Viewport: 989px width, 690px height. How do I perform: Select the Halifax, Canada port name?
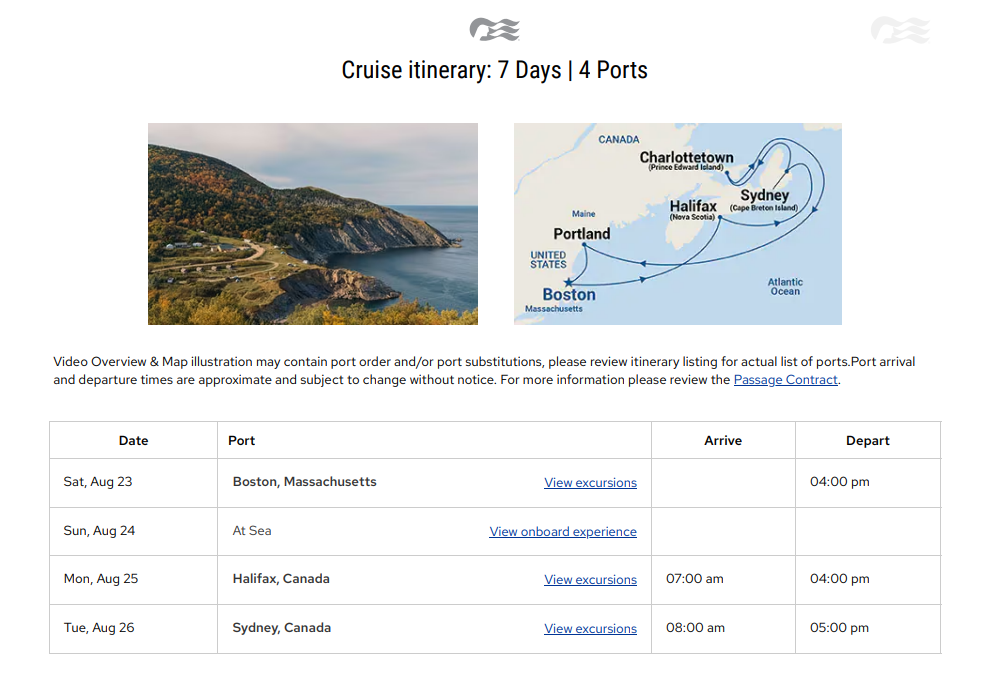coord(281,579)
